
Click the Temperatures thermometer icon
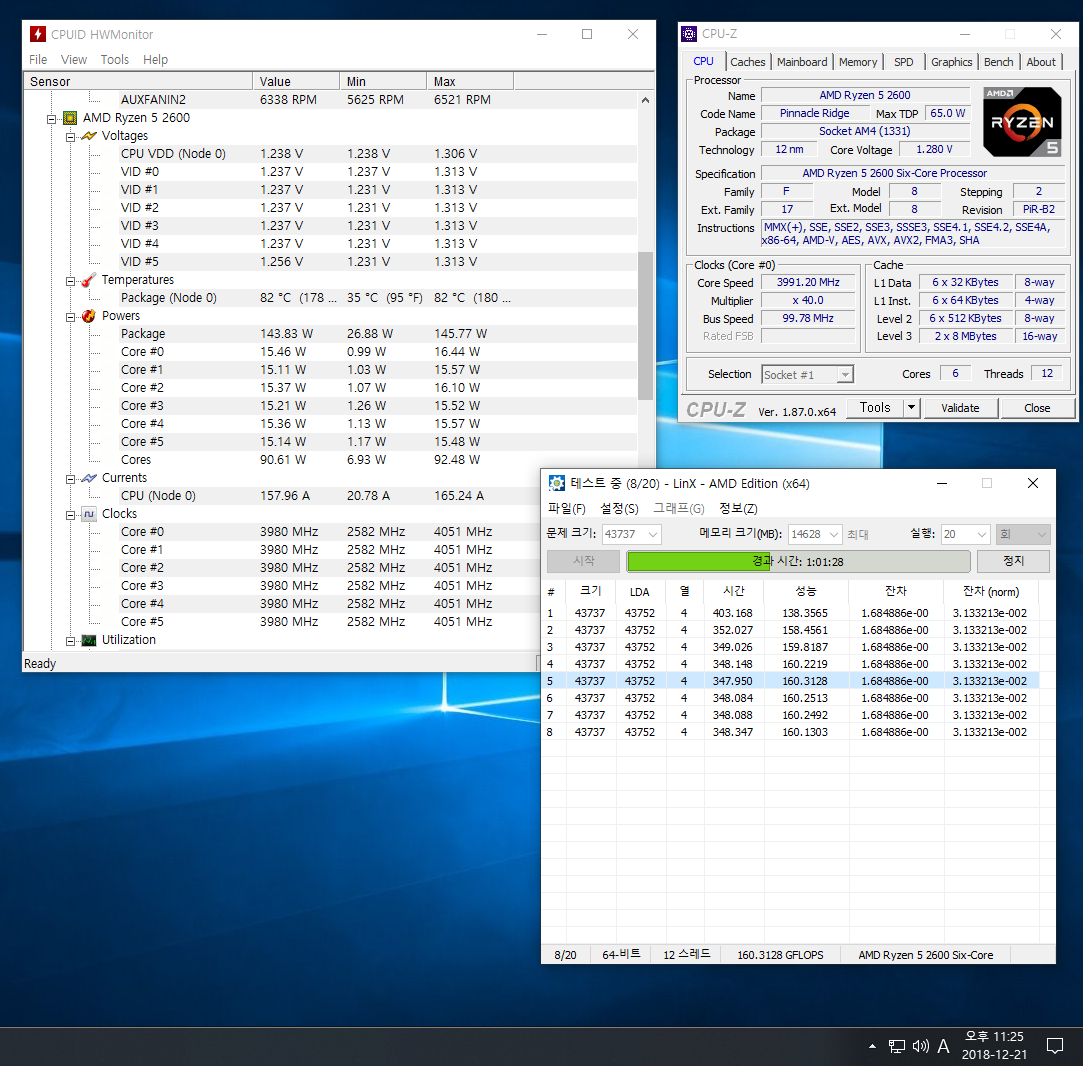tap(88, 280)
